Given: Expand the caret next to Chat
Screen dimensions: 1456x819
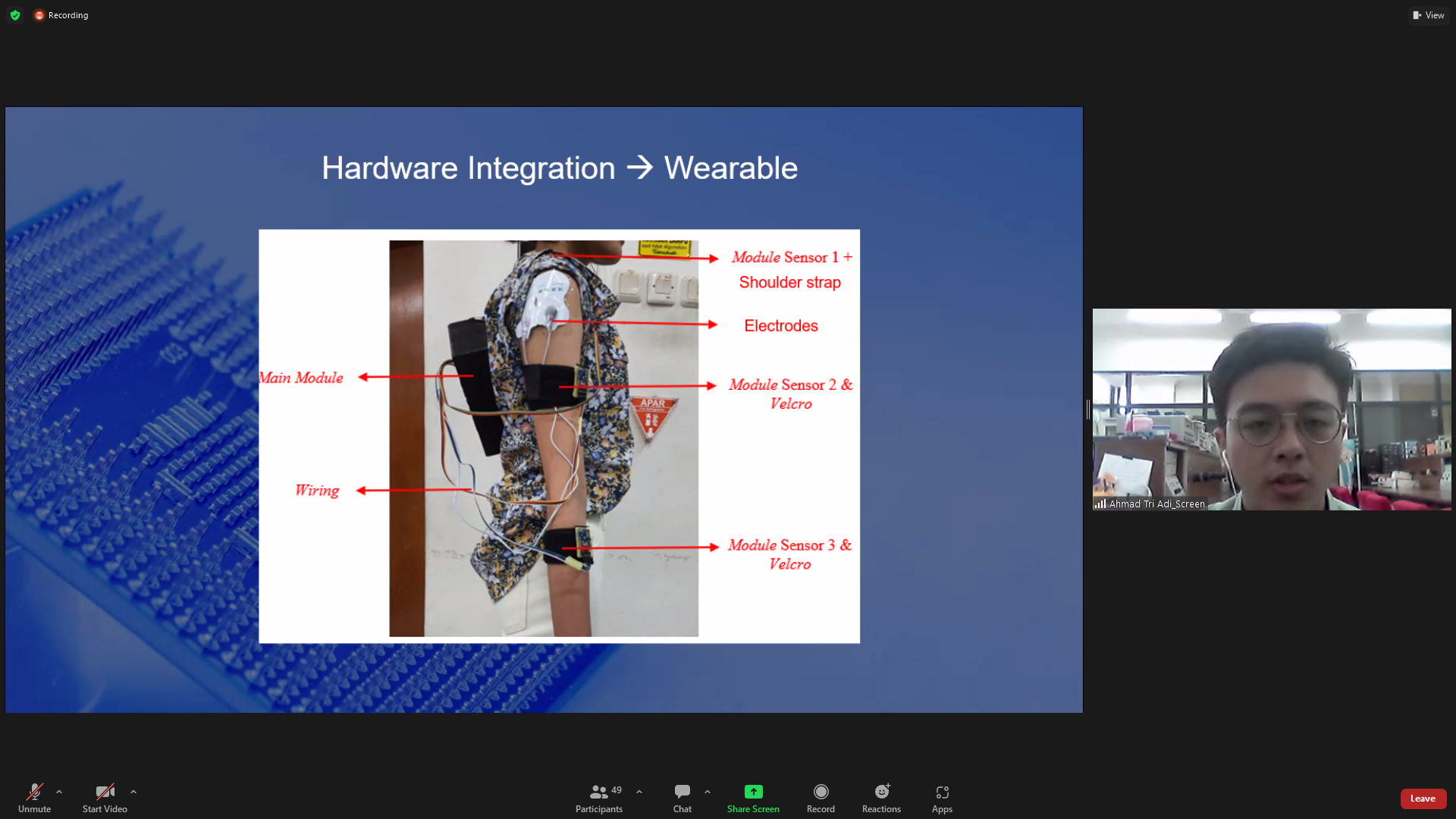Looking at the screenshot, I should point(708,792).
